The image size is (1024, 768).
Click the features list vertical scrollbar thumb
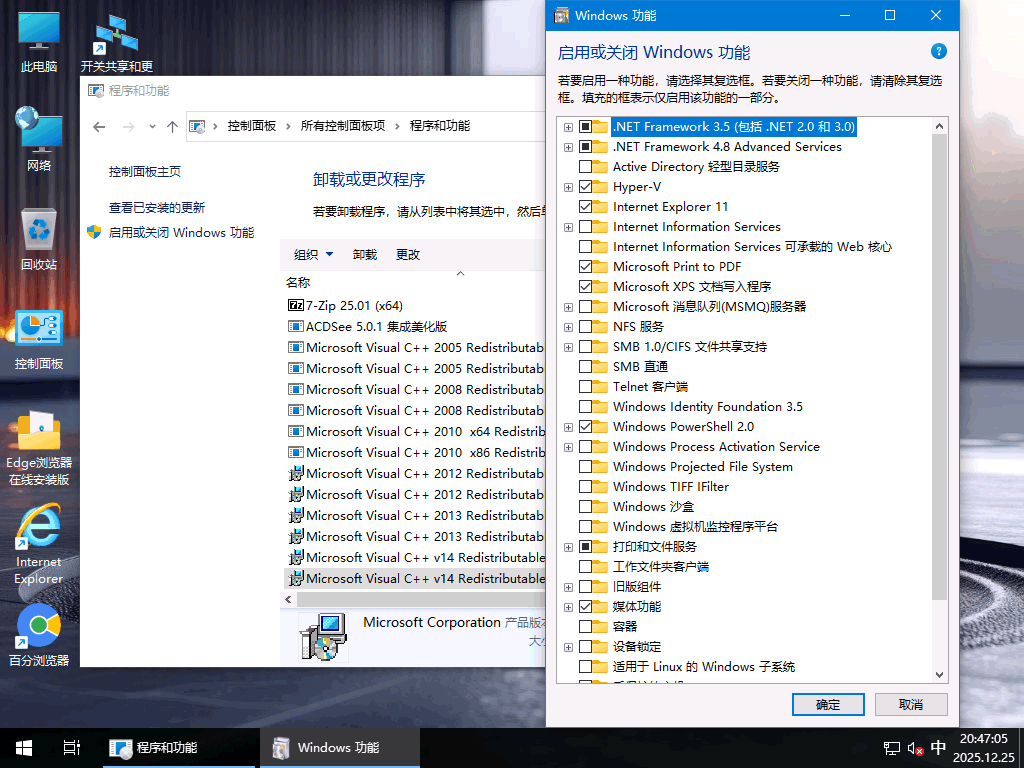coord(939,367)
